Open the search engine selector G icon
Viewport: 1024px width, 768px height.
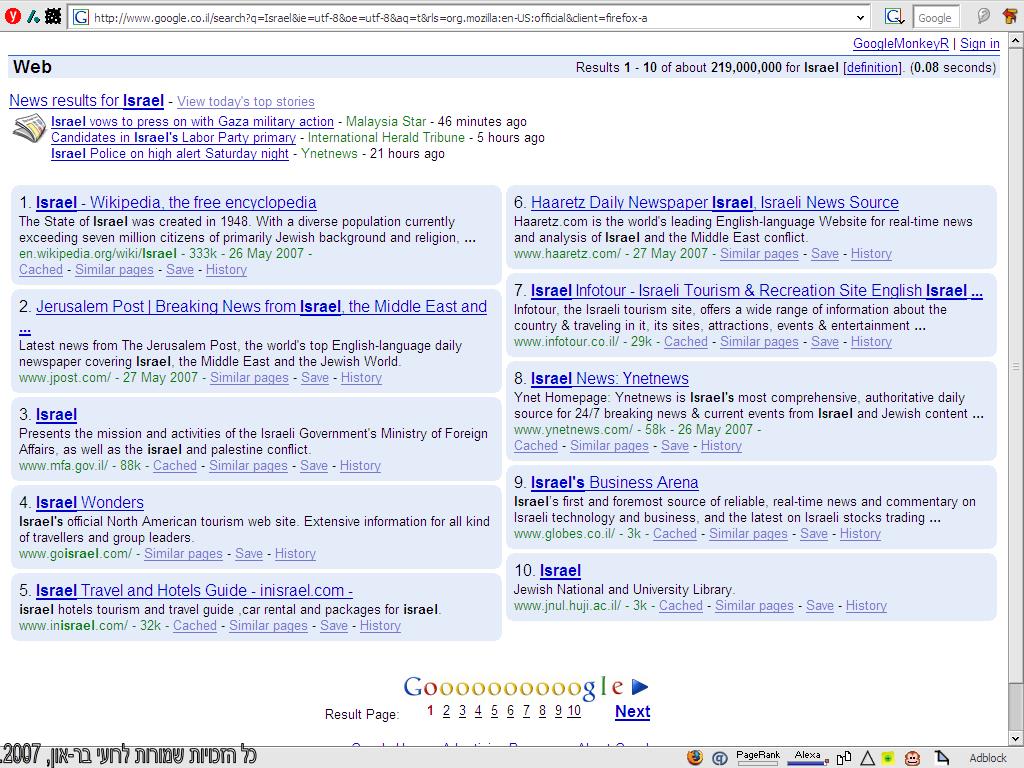pyautogui.click(x=894, y=17)
